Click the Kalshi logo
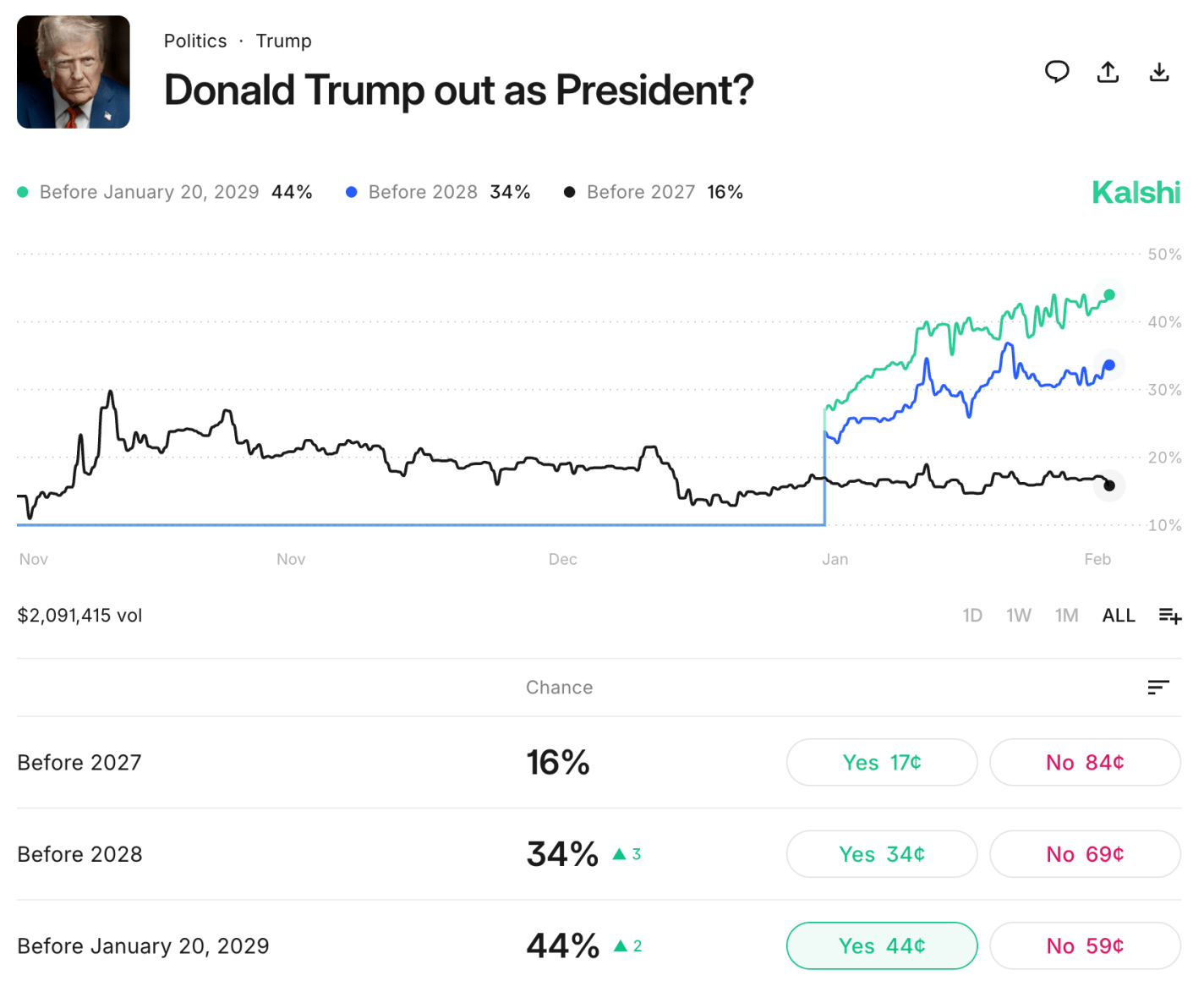Screen dimensions: 1204x981 coord(1136,193)
